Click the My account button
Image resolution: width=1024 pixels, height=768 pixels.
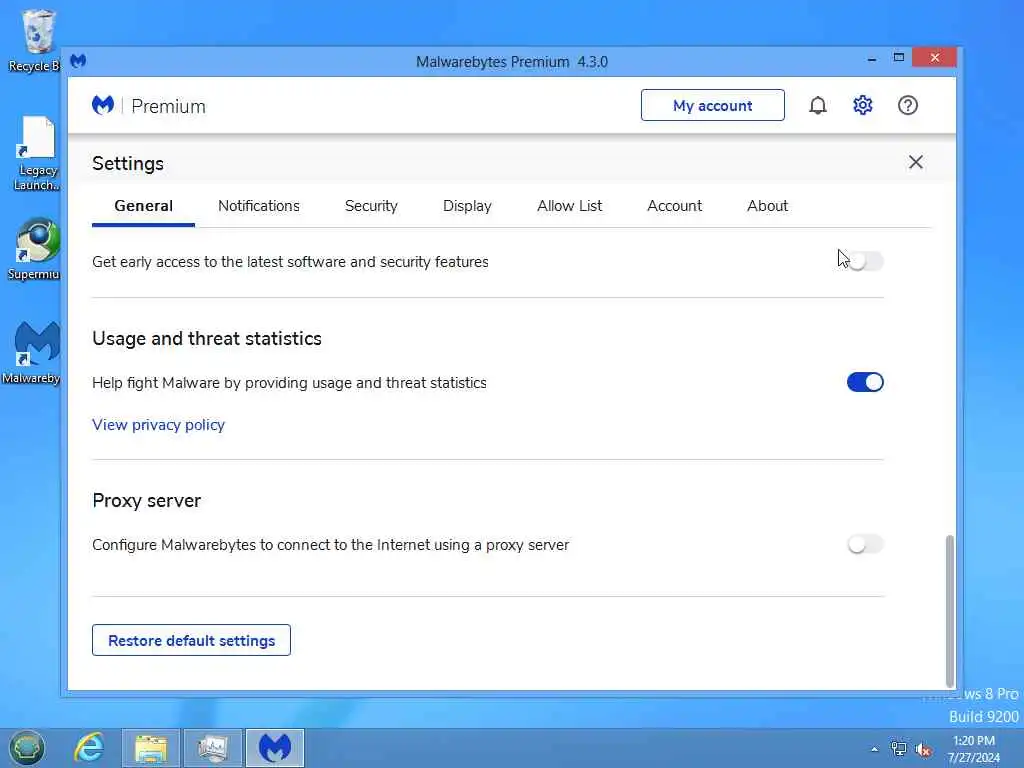coord(712,105)
